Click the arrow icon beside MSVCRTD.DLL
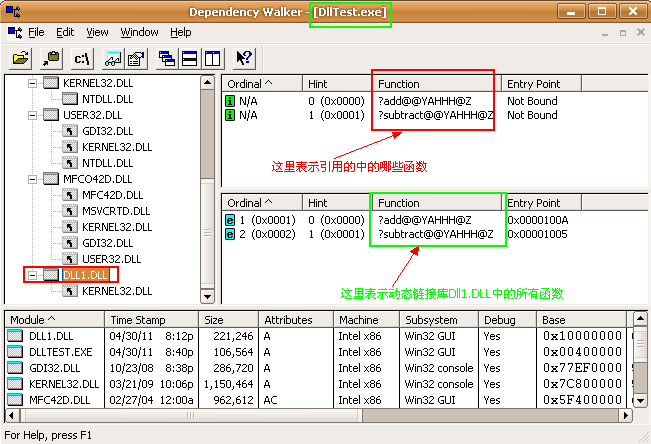Screen dimensions: 651x444 click(70, 211)
